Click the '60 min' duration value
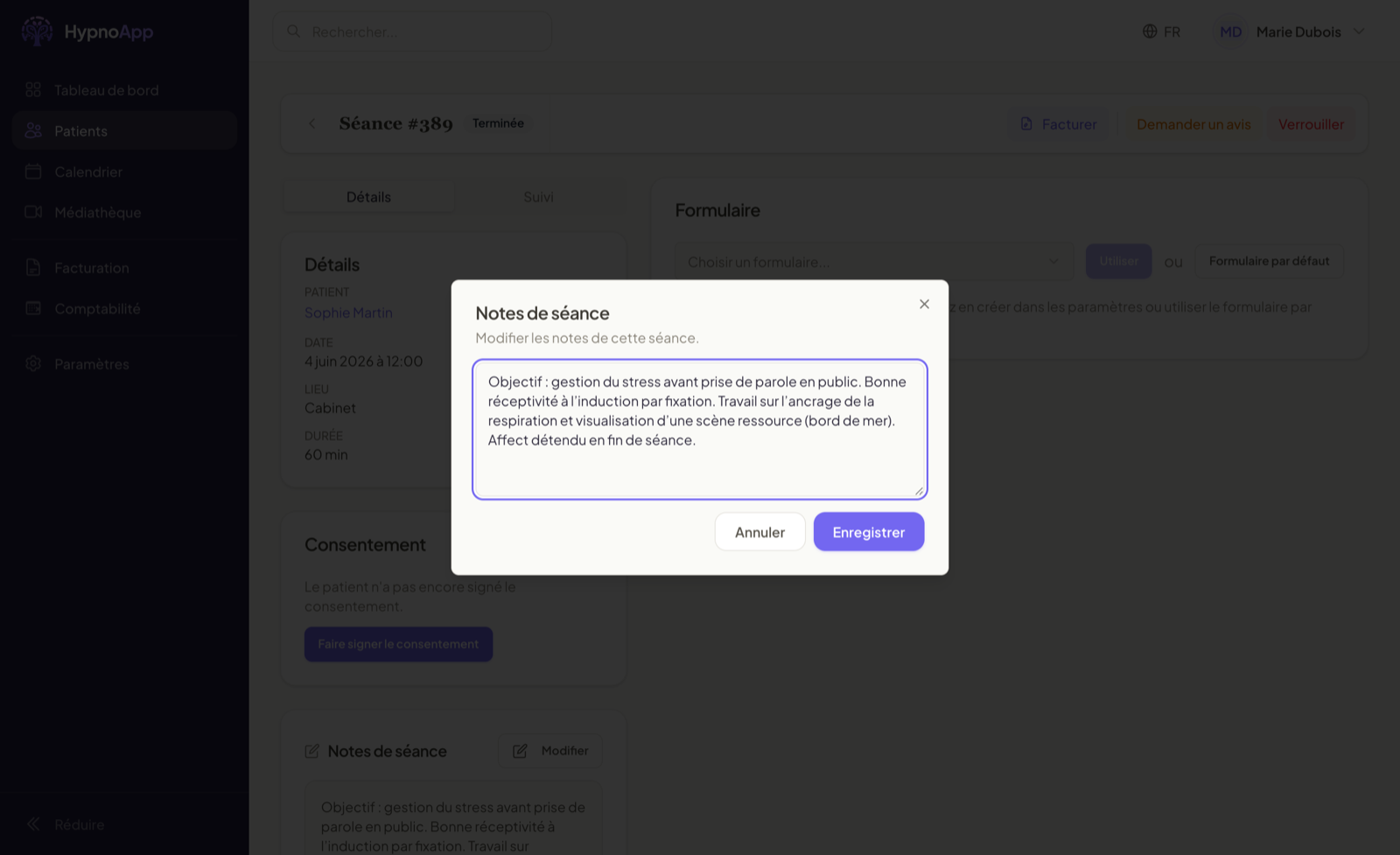This screenshot has width=1400, height=855. point(326,454)
